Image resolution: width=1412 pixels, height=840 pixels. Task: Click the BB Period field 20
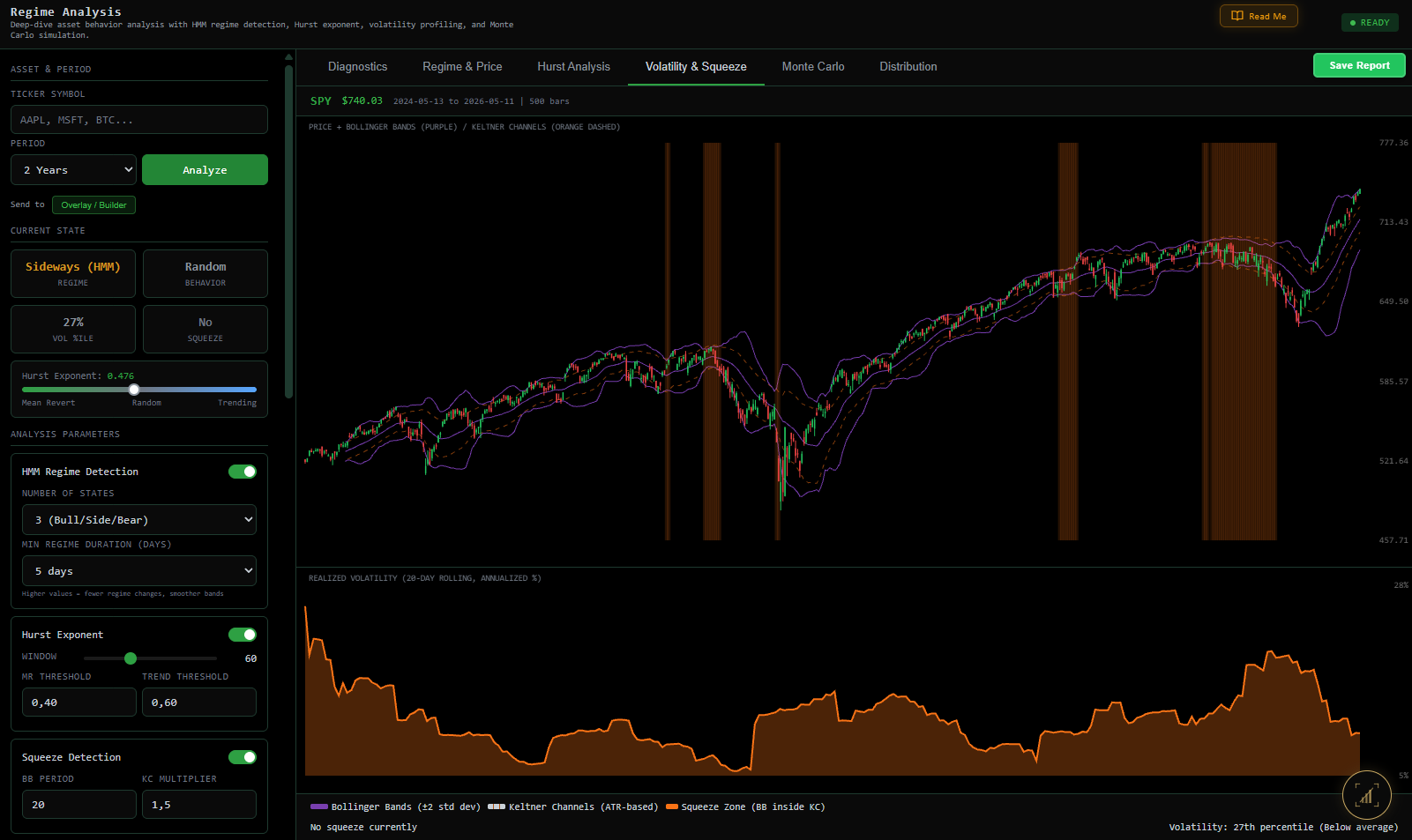pyautogui.click(x=79, y=805)
